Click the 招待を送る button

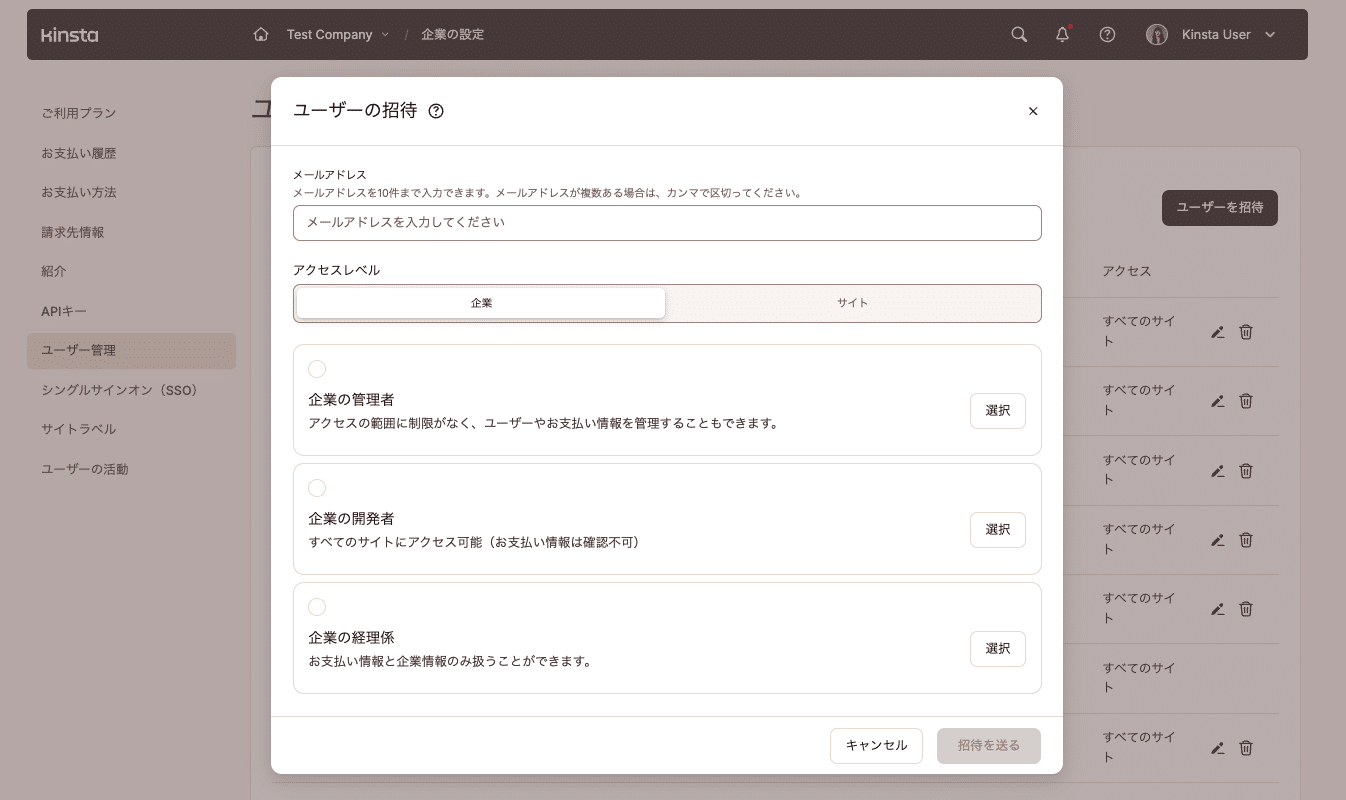989,746
